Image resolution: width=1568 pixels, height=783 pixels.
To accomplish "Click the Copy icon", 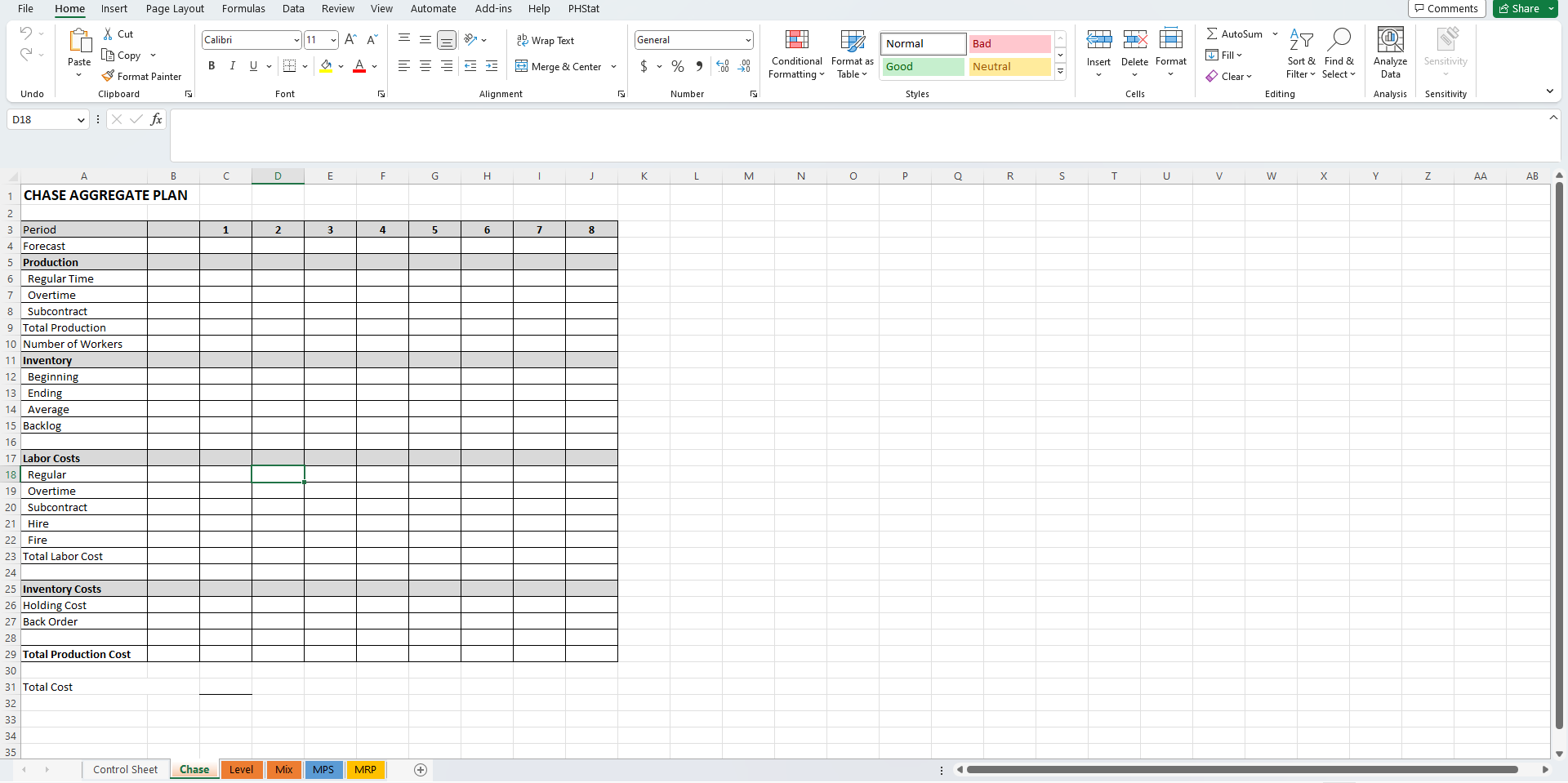I will (108, 56).
